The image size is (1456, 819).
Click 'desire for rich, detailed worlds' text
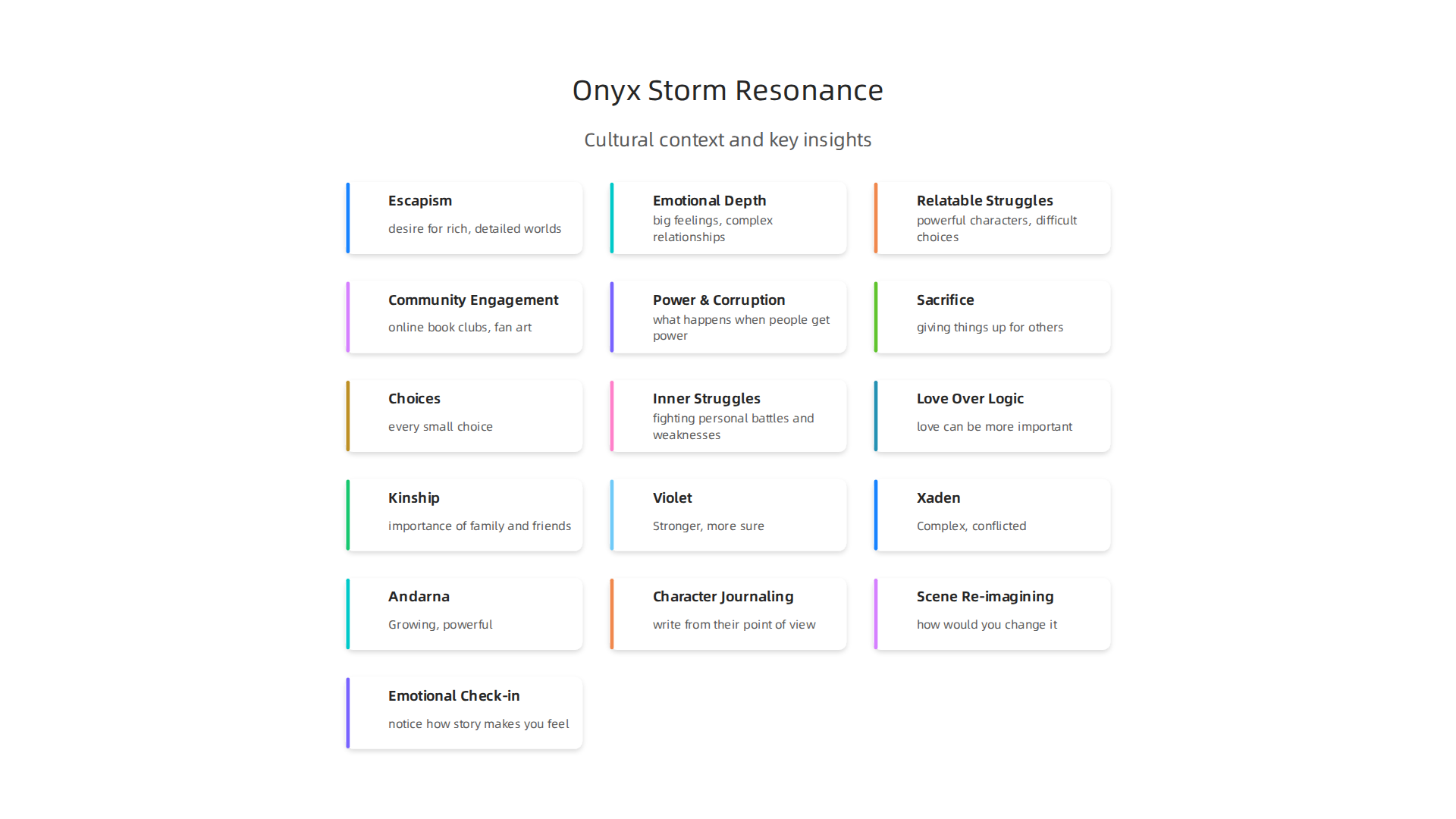coord(475,228)
